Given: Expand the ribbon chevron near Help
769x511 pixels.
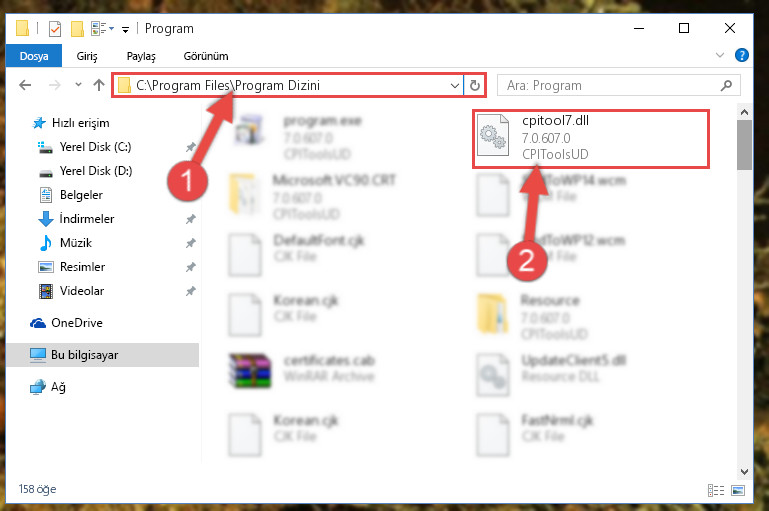Looking at the screenshot, I should pos(719,55).
